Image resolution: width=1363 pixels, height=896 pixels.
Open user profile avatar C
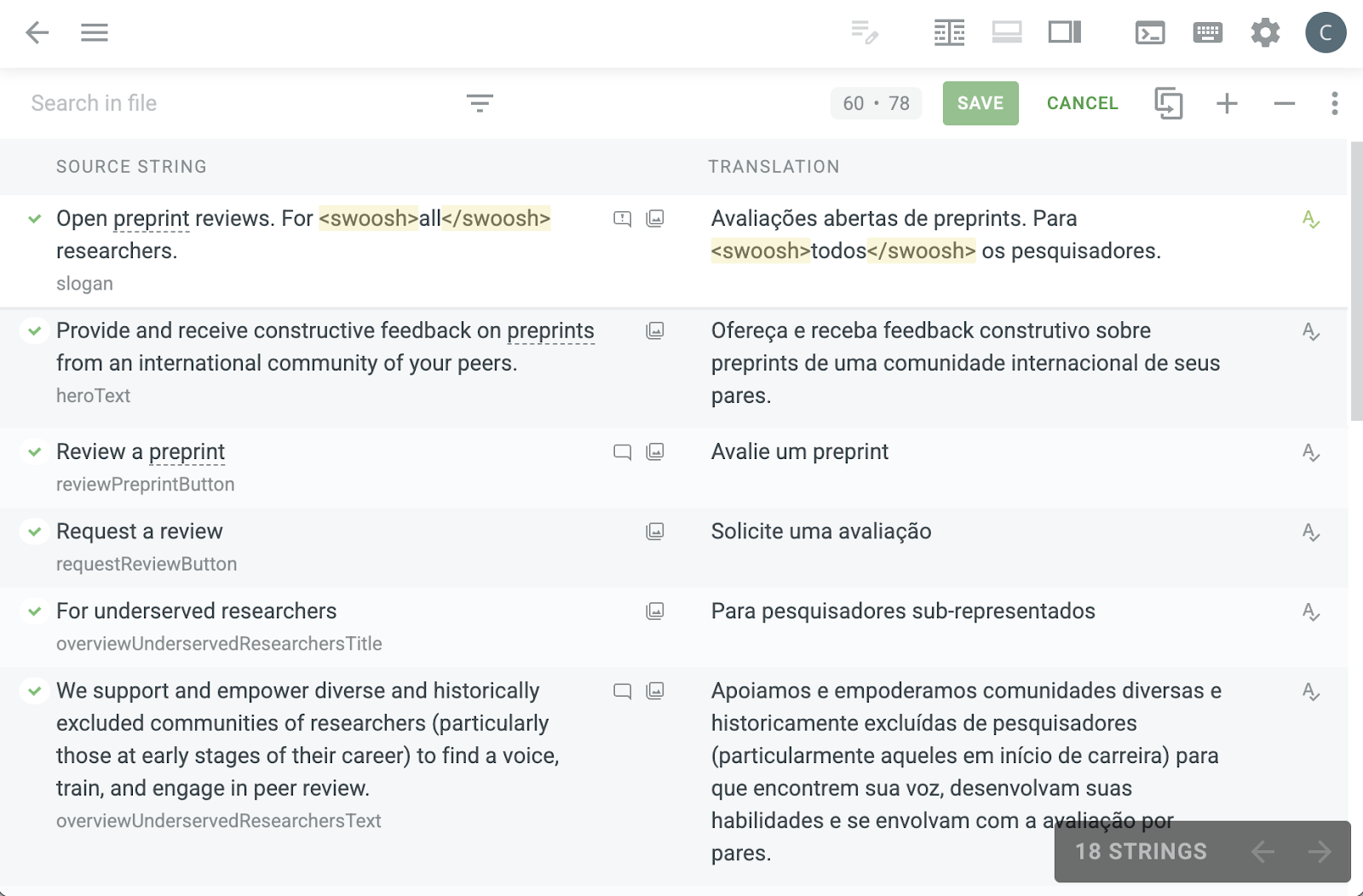[1326, 33]
